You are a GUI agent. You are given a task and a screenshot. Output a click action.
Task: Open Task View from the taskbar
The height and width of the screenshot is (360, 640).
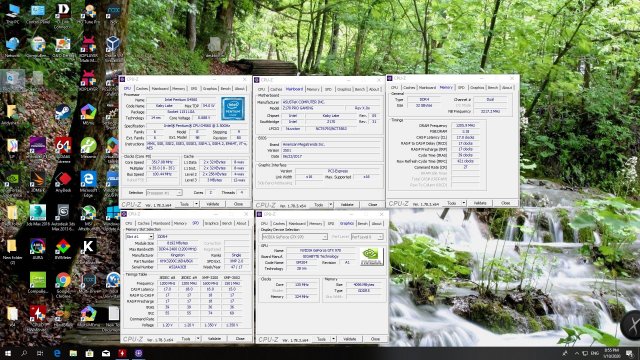(40, 353)
